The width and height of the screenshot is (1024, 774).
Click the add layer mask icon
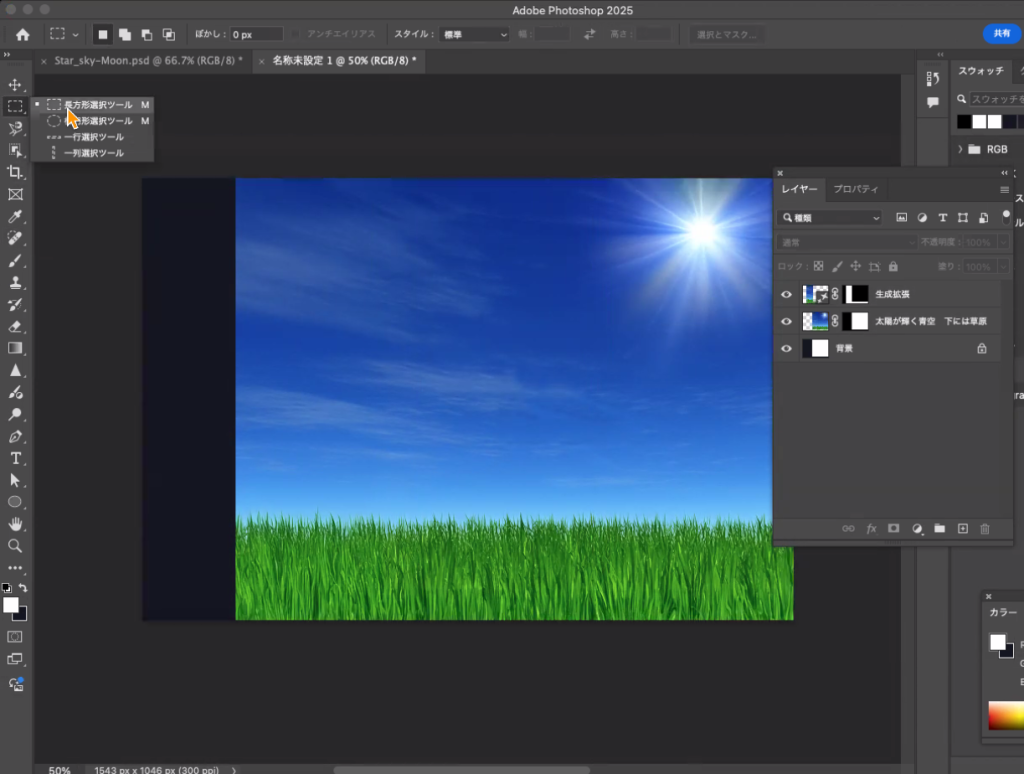click(x=894, y=528)
